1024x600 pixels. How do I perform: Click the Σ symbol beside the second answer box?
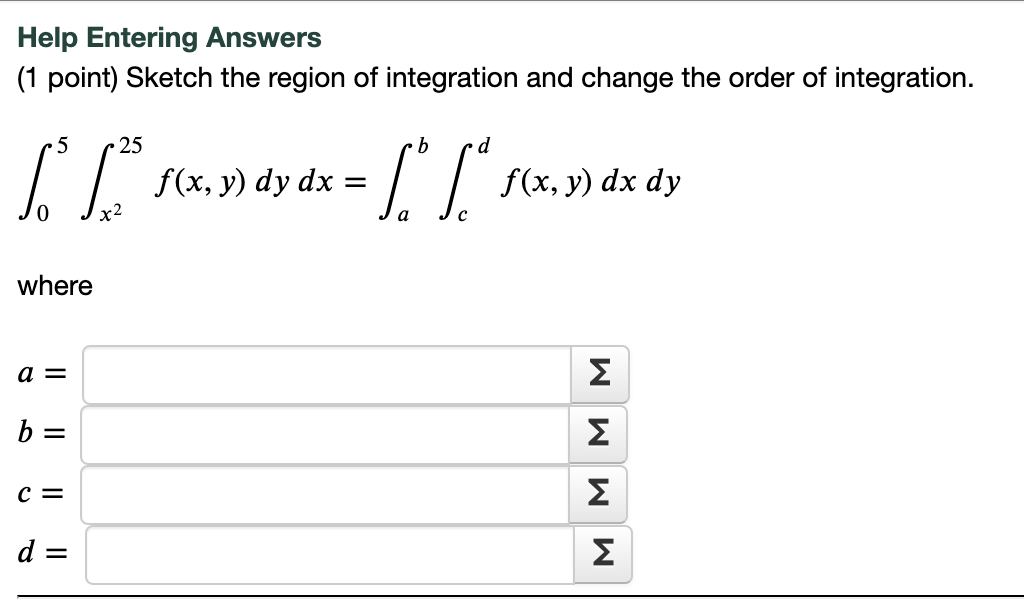click(600, 434)
